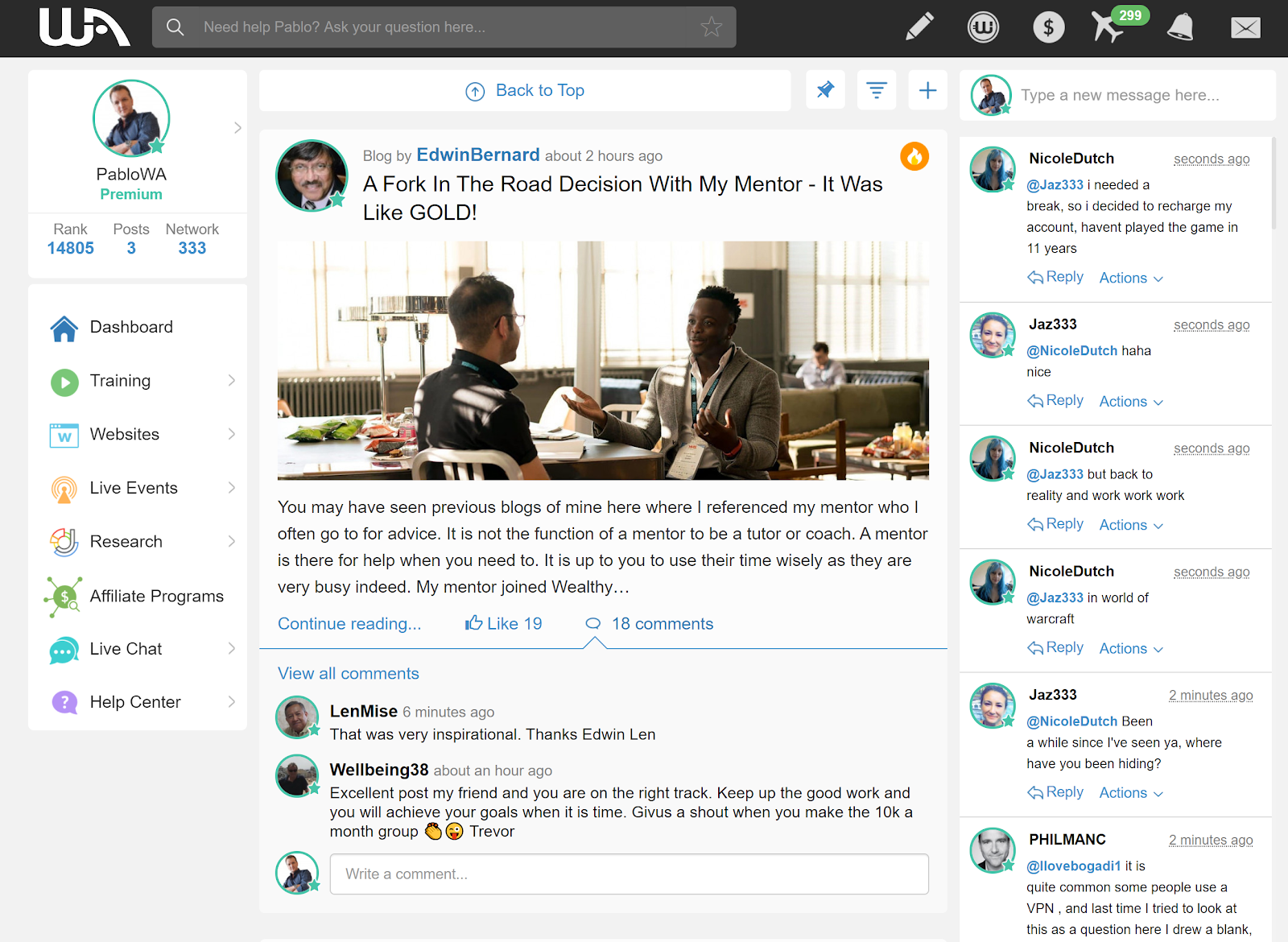
Task: Open the dollar sign icon in header
Action: 1048,27
